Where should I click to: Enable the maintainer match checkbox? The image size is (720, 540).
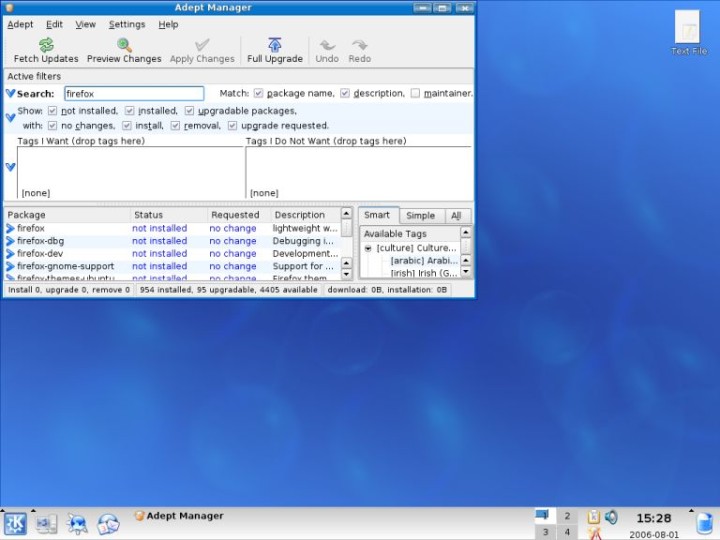tap(415, 93)
